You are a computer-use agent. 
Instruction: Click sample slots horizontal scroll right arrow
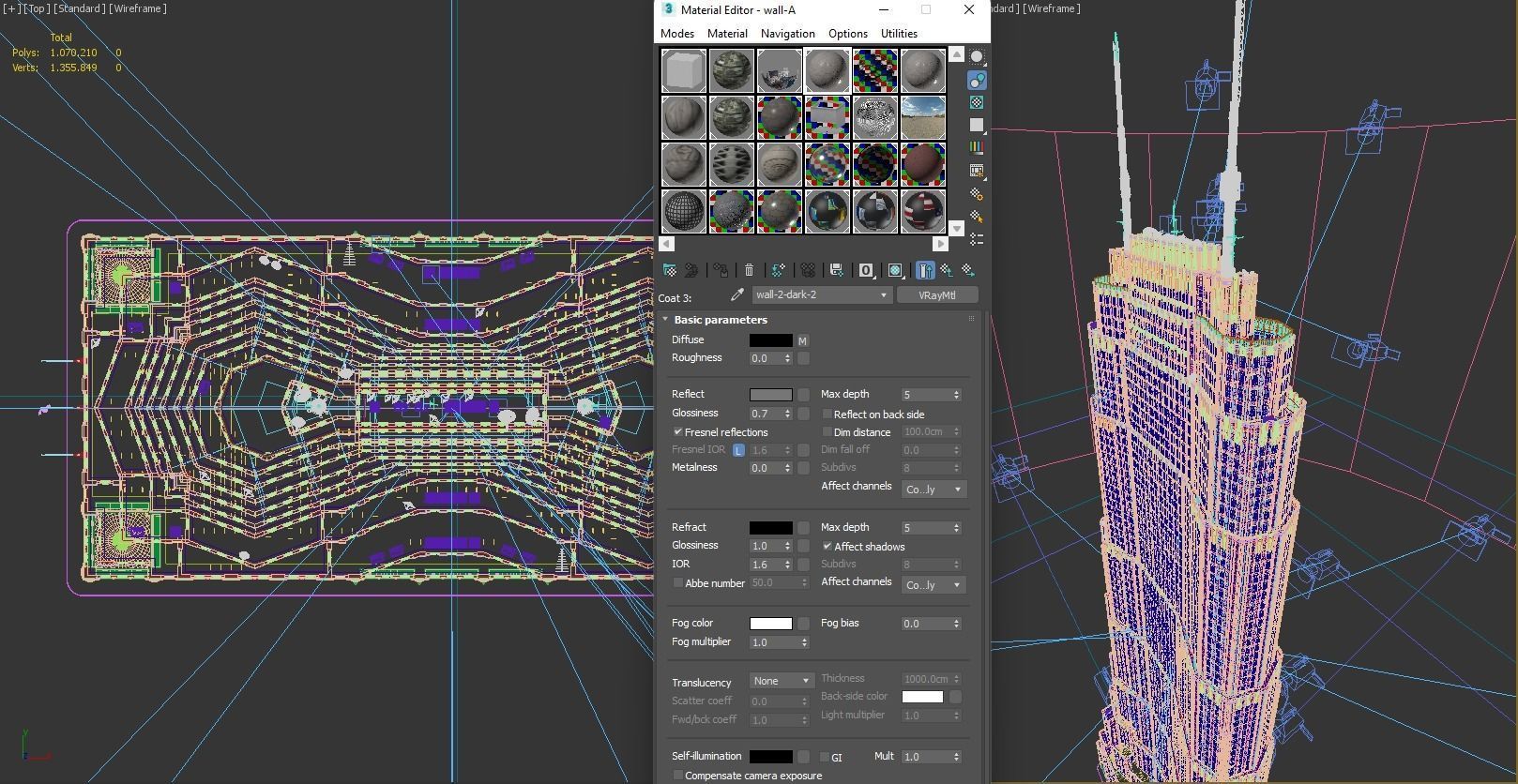click(941, 244)
